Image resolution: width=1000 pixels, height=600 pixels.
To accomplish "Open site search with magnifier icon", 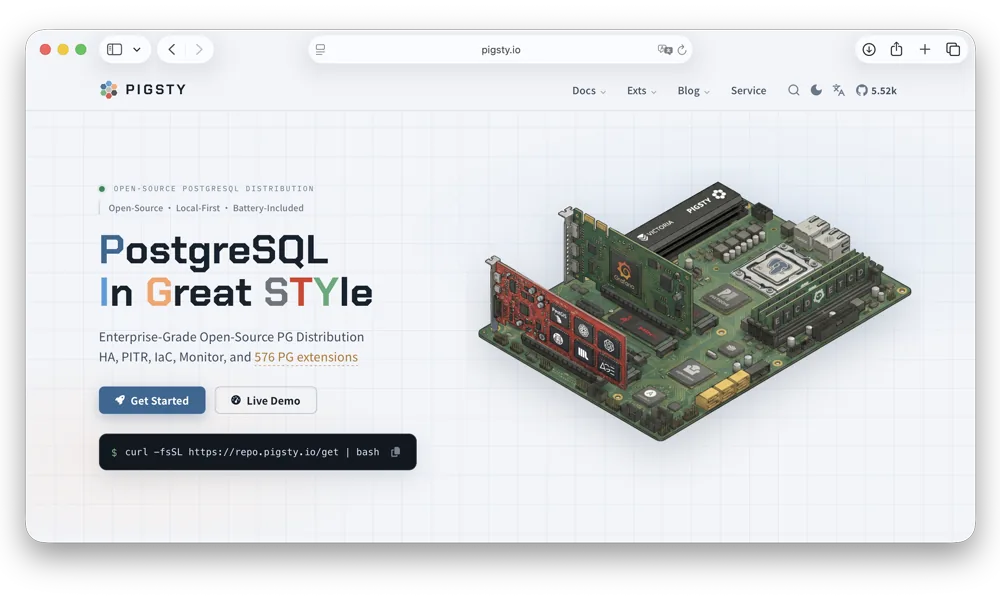I will pos(793,90).
